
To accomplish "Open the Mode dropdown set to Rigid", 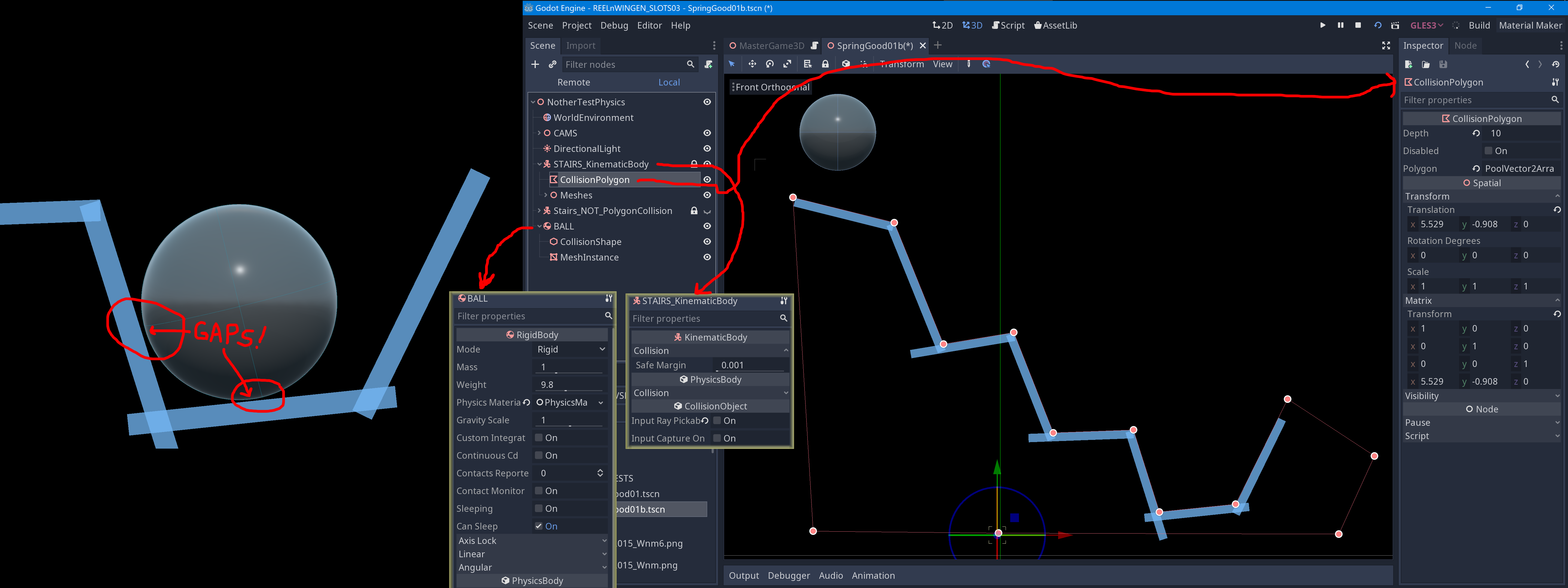I will [570, 349].
